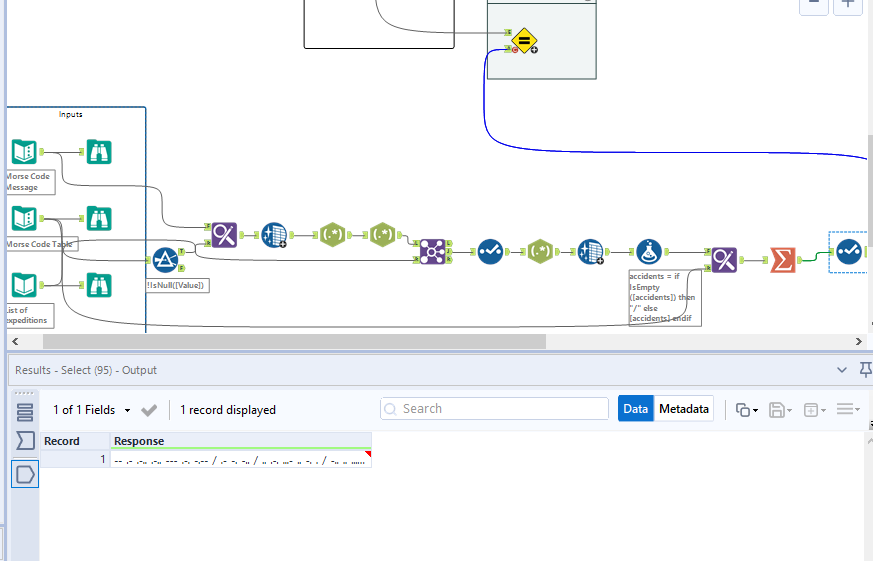Image resolution: width=873 pixels, height=561 pixels.
Task: Select the Browse tool beside Morse Code Table
Action: pos(99,218)
